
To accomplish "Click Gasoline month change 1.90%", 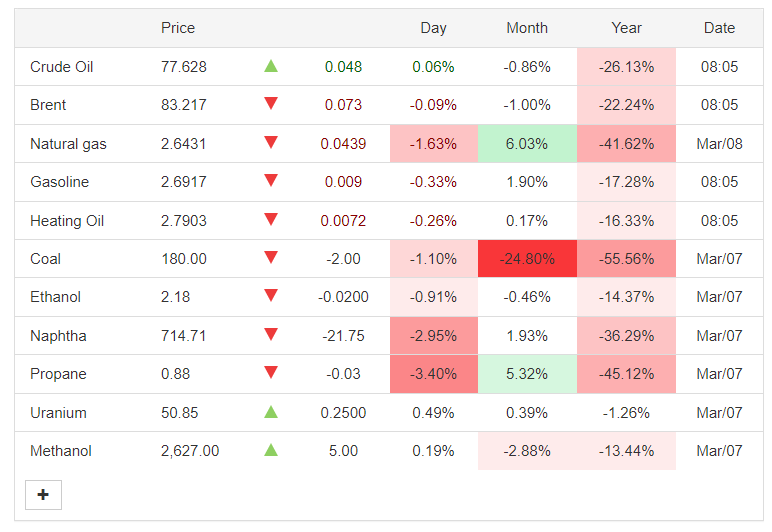I will pyautogui.click(x=527, y=182).
